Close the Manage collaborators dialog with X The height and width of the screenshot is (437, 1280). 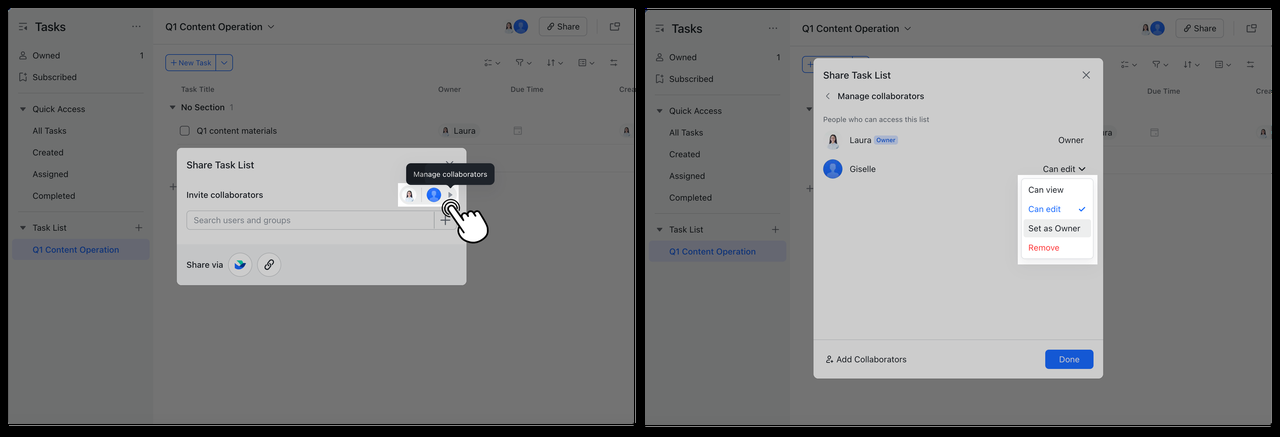1086,75
